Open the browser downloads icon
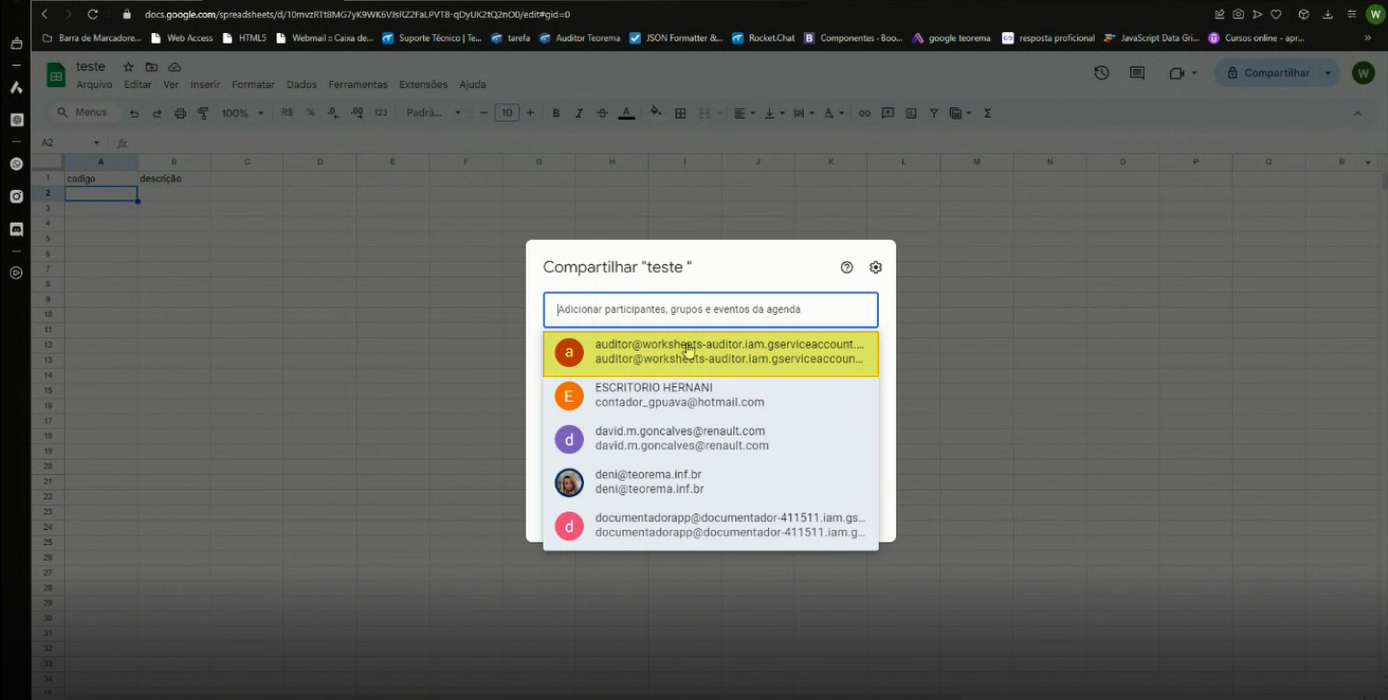This screenshot has width=1388, height=700. tap(1327, 14)
